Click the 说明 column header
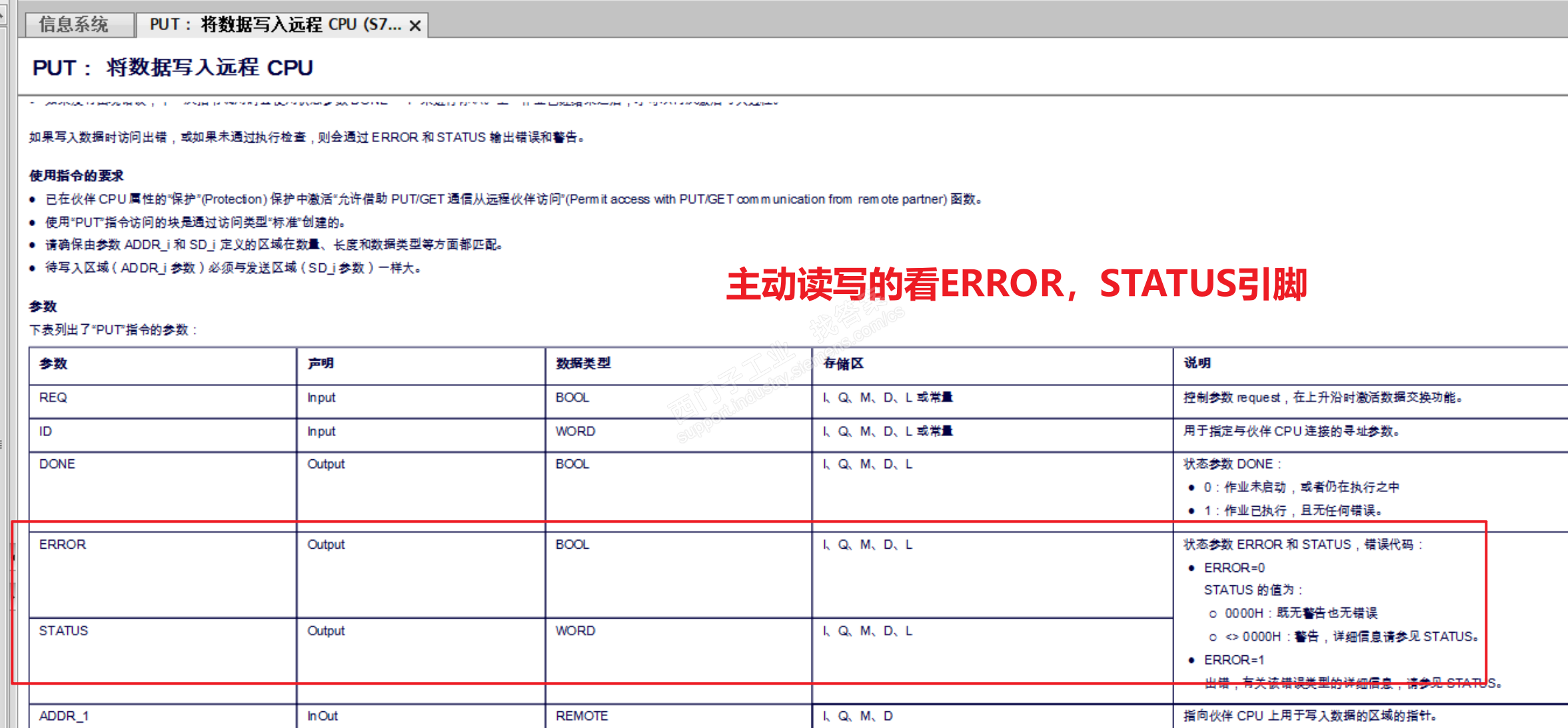Viewport: 1568px width, 728px height. pyautogui.click(x=1197, y=363)
